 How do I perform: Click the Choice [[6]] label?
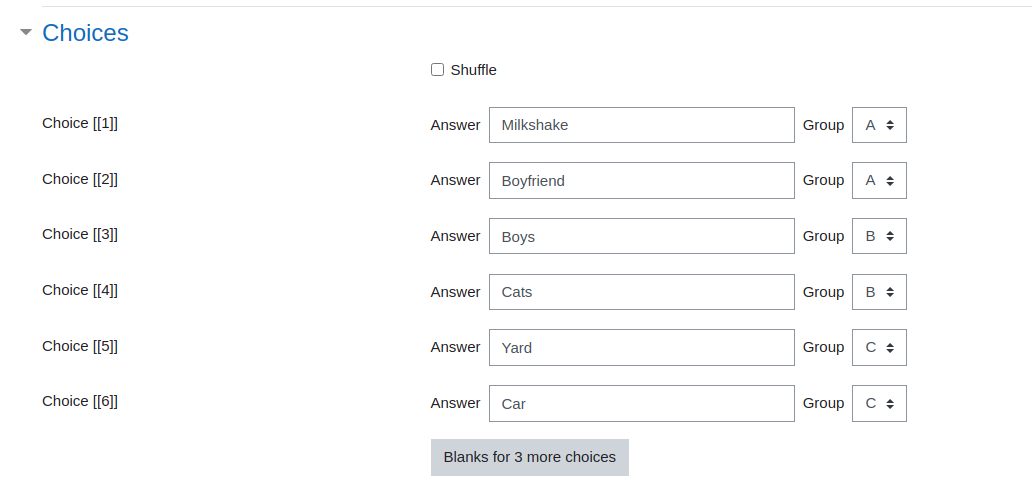point(80,401)
